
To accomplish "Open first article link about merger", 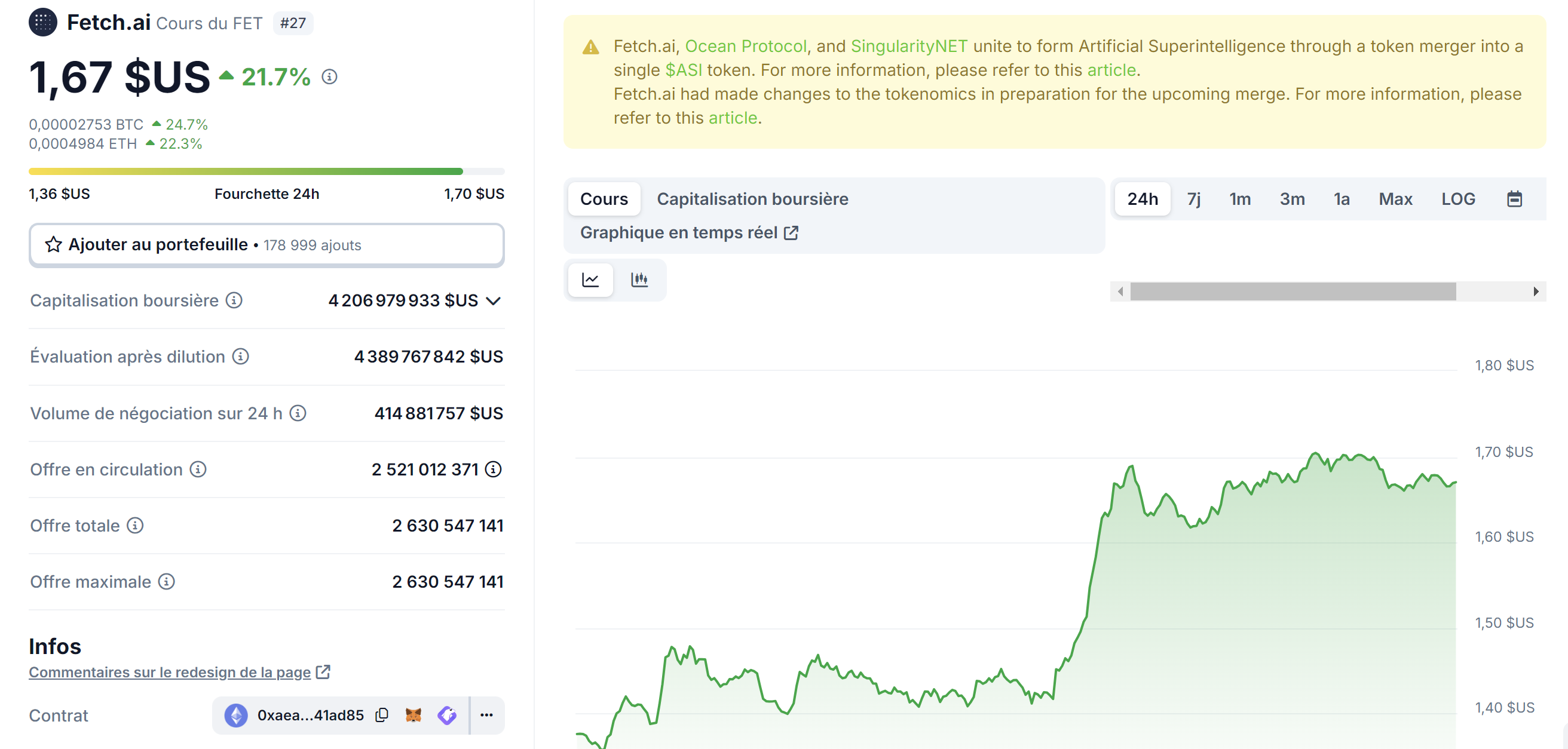I will 1111,70.
